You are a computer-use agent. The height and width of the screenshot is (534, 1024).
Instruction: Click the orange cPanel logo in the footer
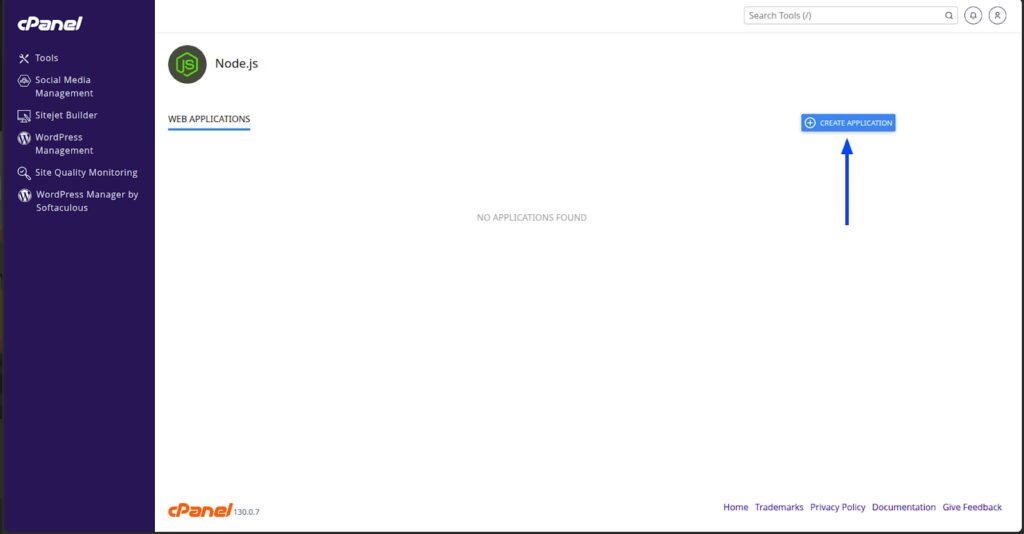point(200,510)
